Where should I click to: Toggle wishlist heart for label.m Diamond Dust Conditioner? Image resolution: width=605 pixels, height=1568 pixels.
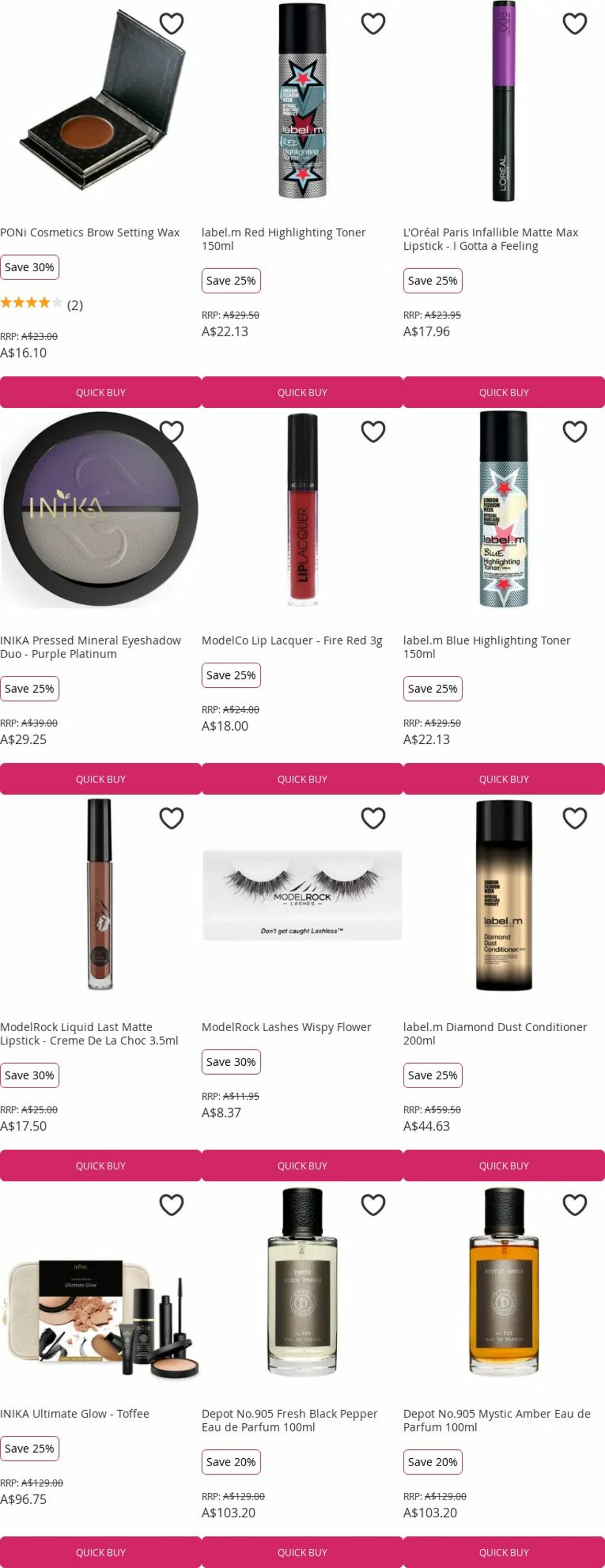pyautogui.click(x=575, y=818)
